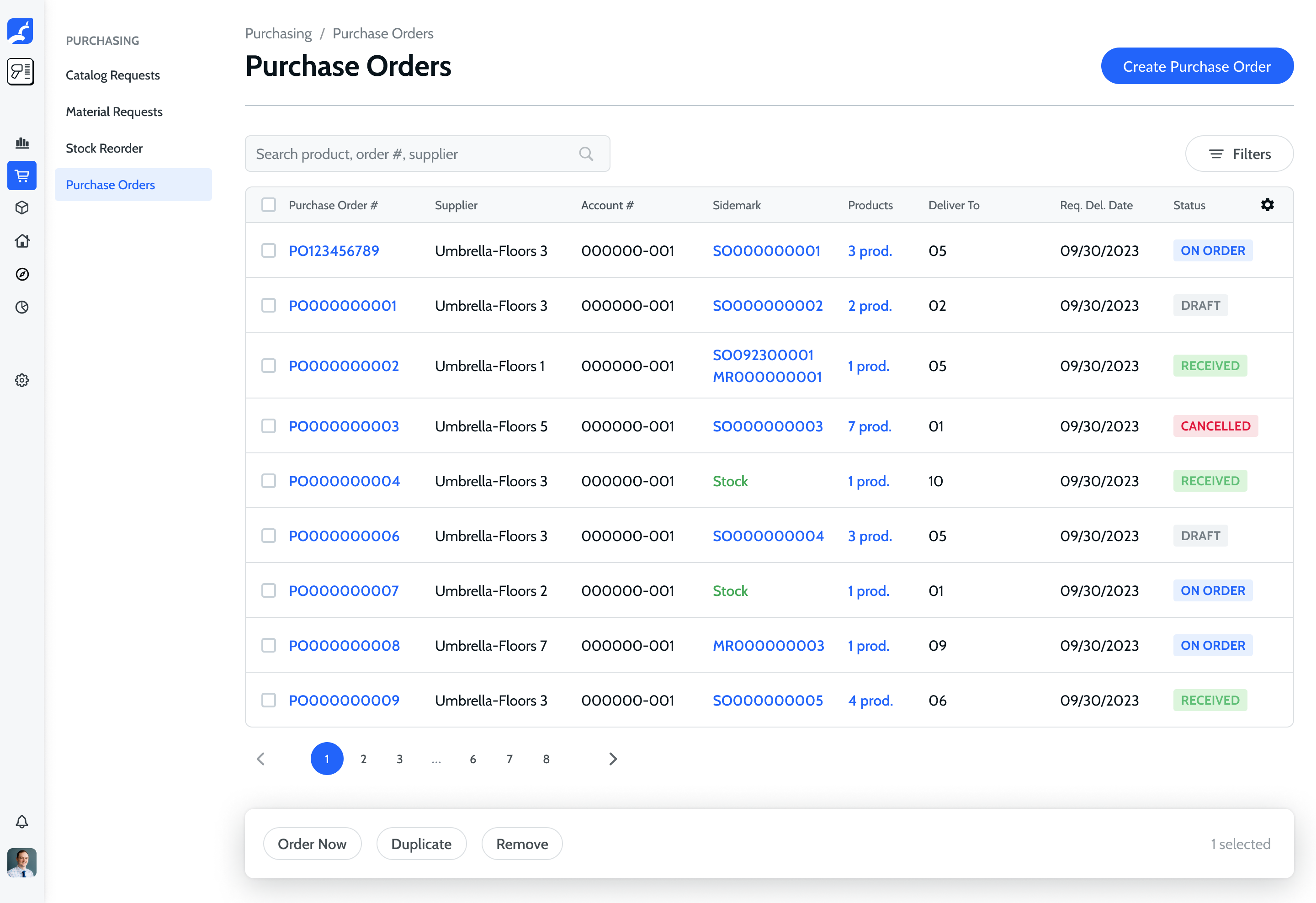Toggle the select-all header checkbox
This screenshot has height=903, width=1316.
click(x=268, y=205)
